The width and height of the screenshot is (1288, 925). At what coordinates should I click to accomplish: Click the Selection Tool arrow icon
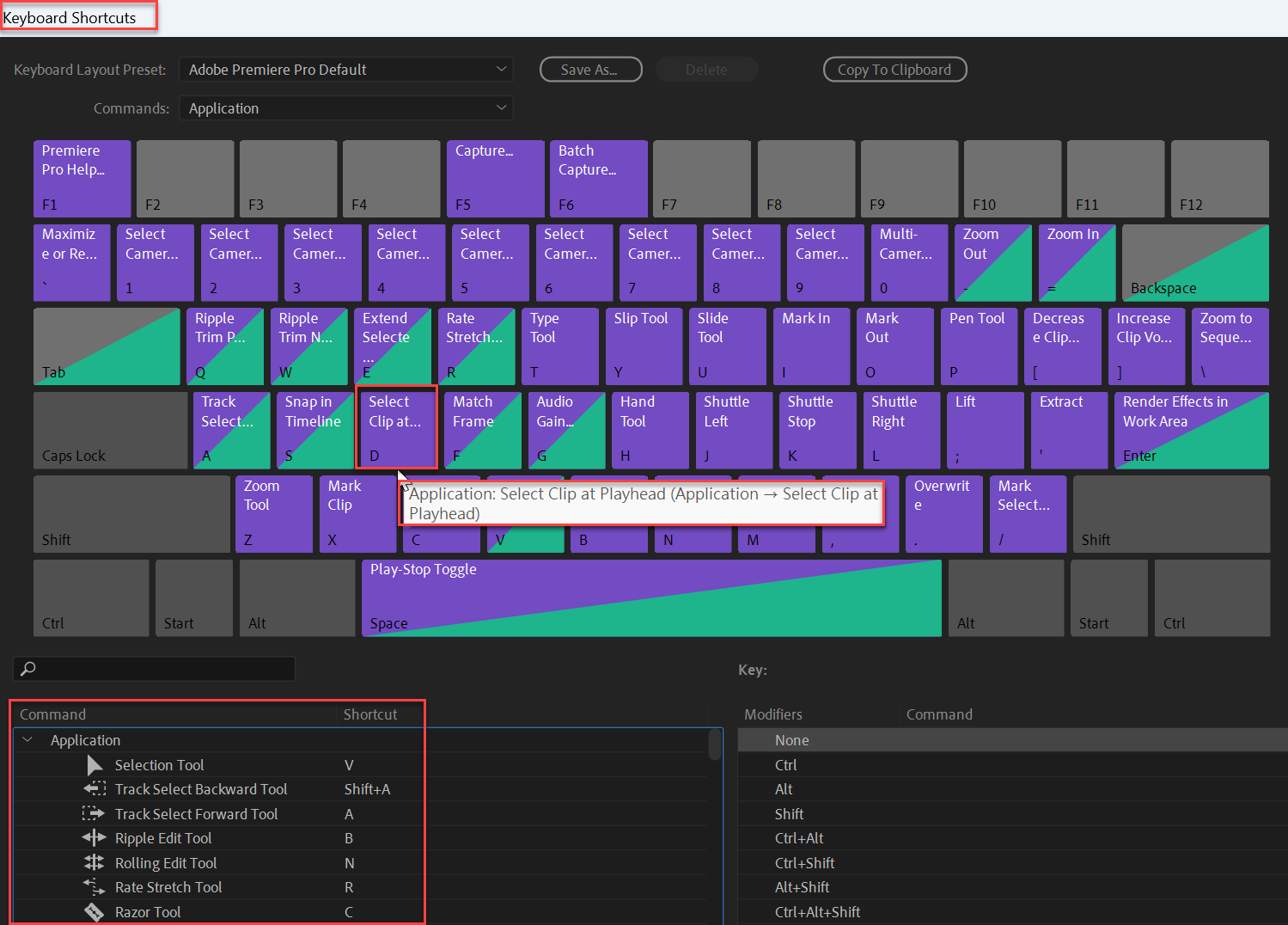pos(95,765)
